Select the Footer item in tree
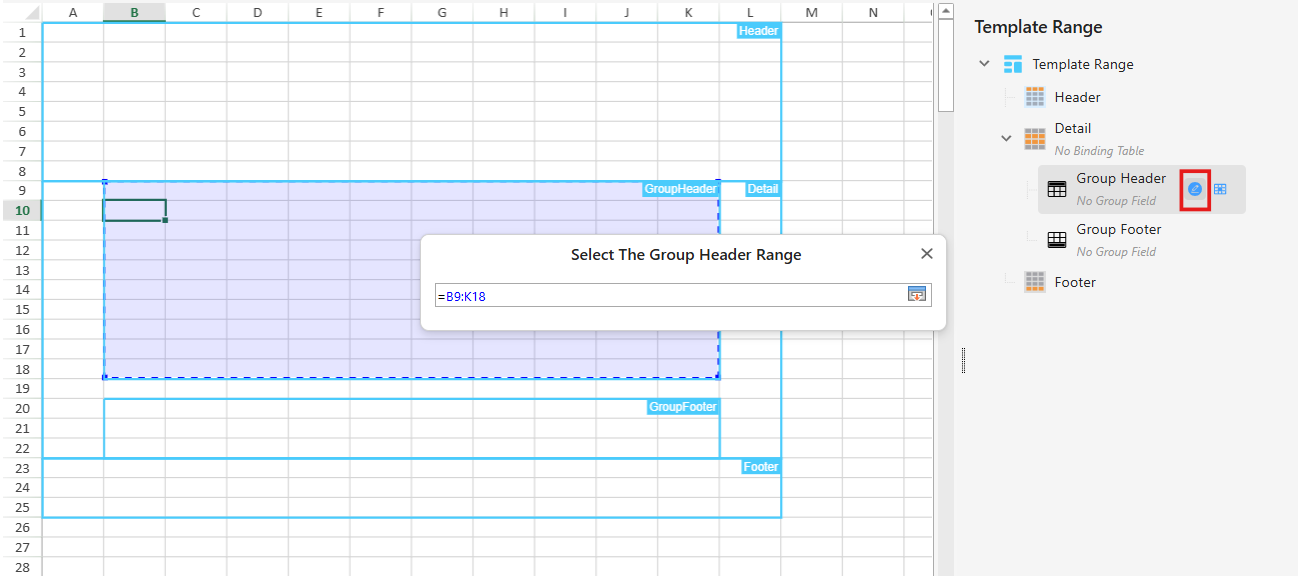This screenshot has height=576, width=1298. (1075, 282)
